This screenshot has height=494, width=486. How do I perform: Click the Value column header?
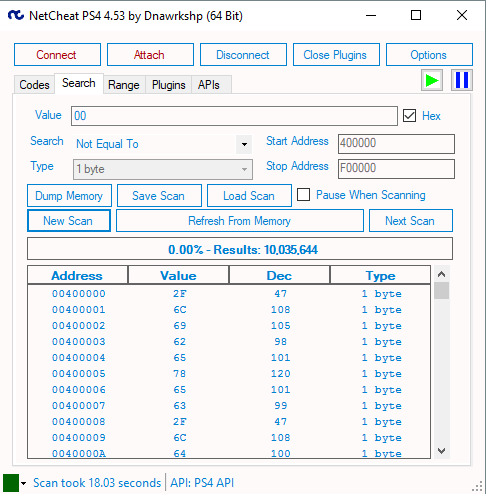pyautogui.click(x=178, y=275)
